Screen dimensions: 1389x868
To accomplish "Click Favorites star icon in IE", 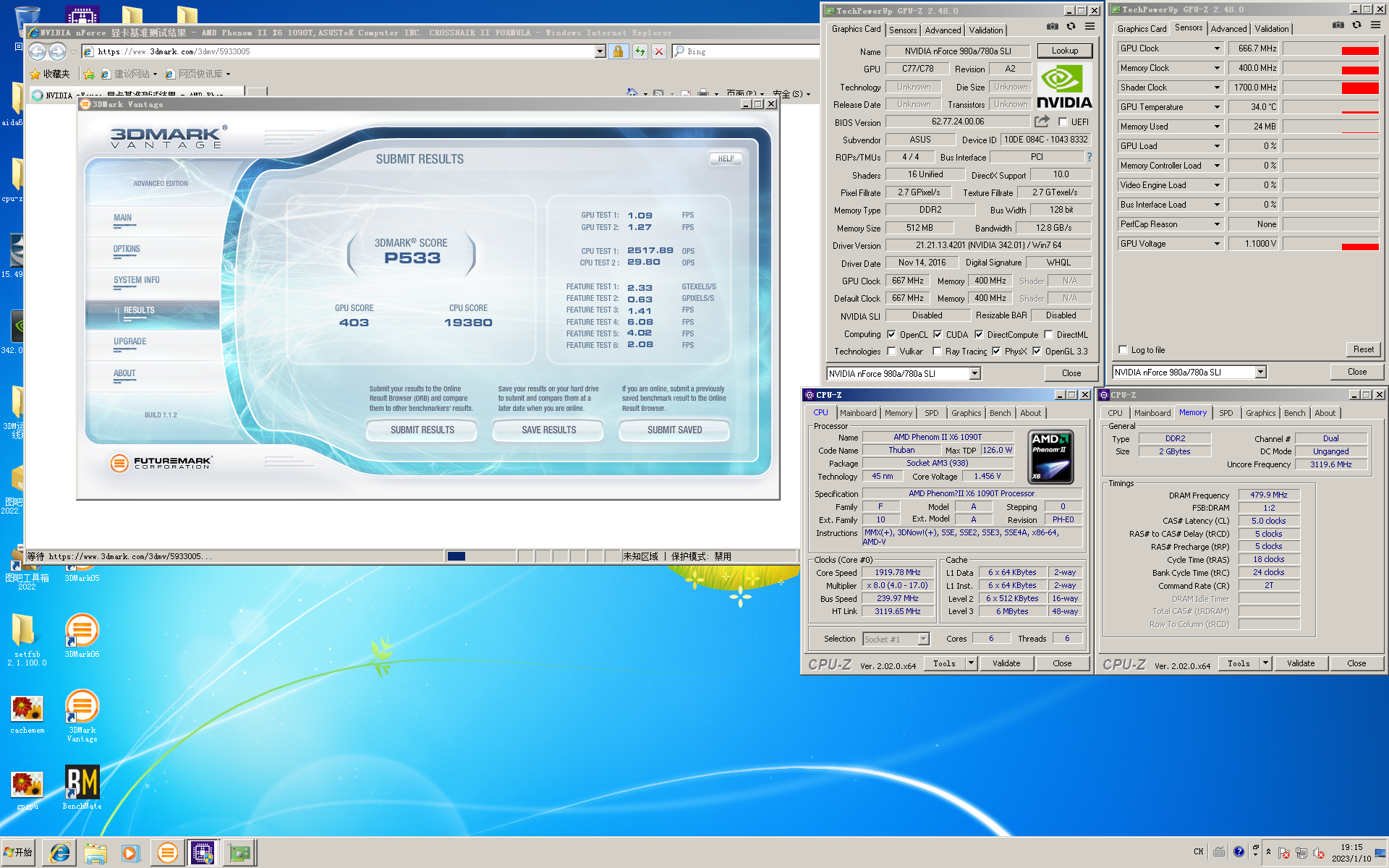I will pos(35,74).
